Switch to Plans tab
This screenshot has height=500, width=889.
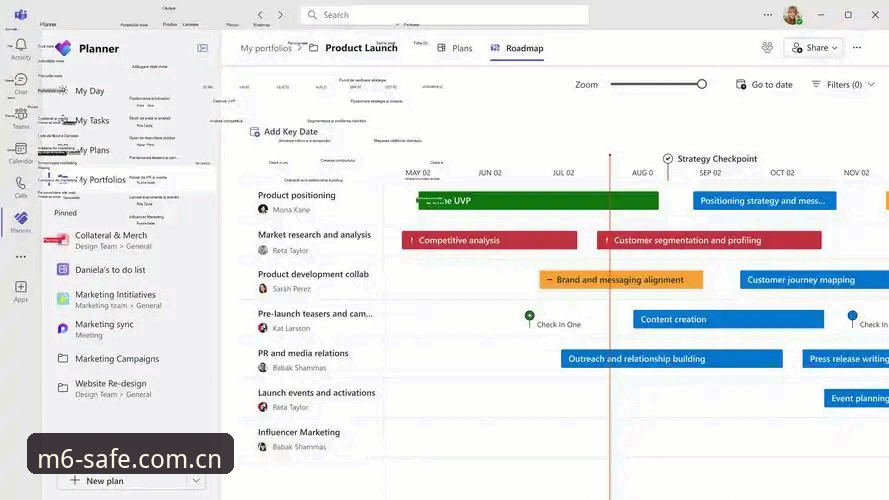[455, 48]
